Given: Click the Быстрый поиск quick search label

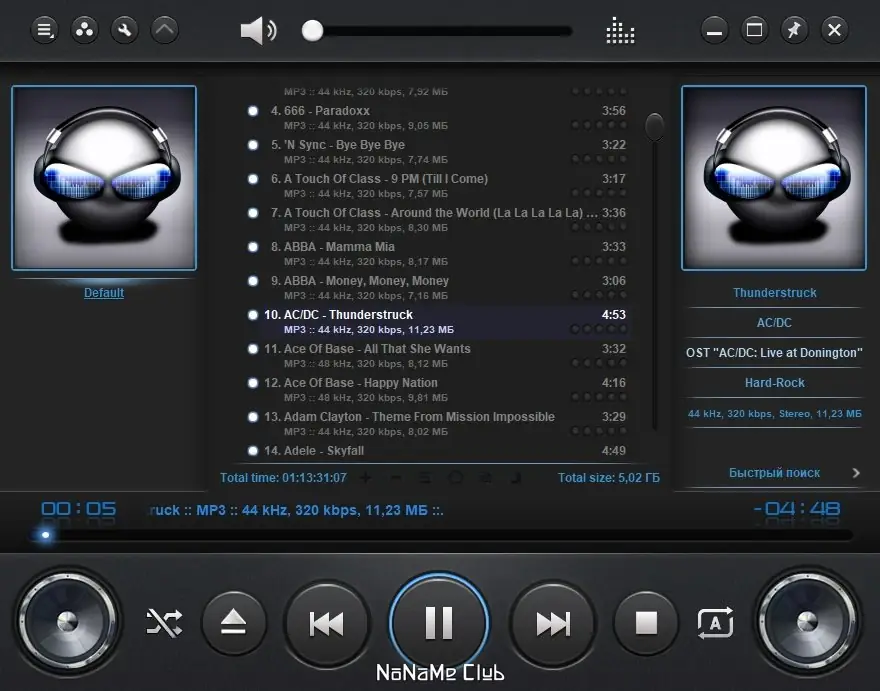Looking at the screenshot, I should point(774,473).
